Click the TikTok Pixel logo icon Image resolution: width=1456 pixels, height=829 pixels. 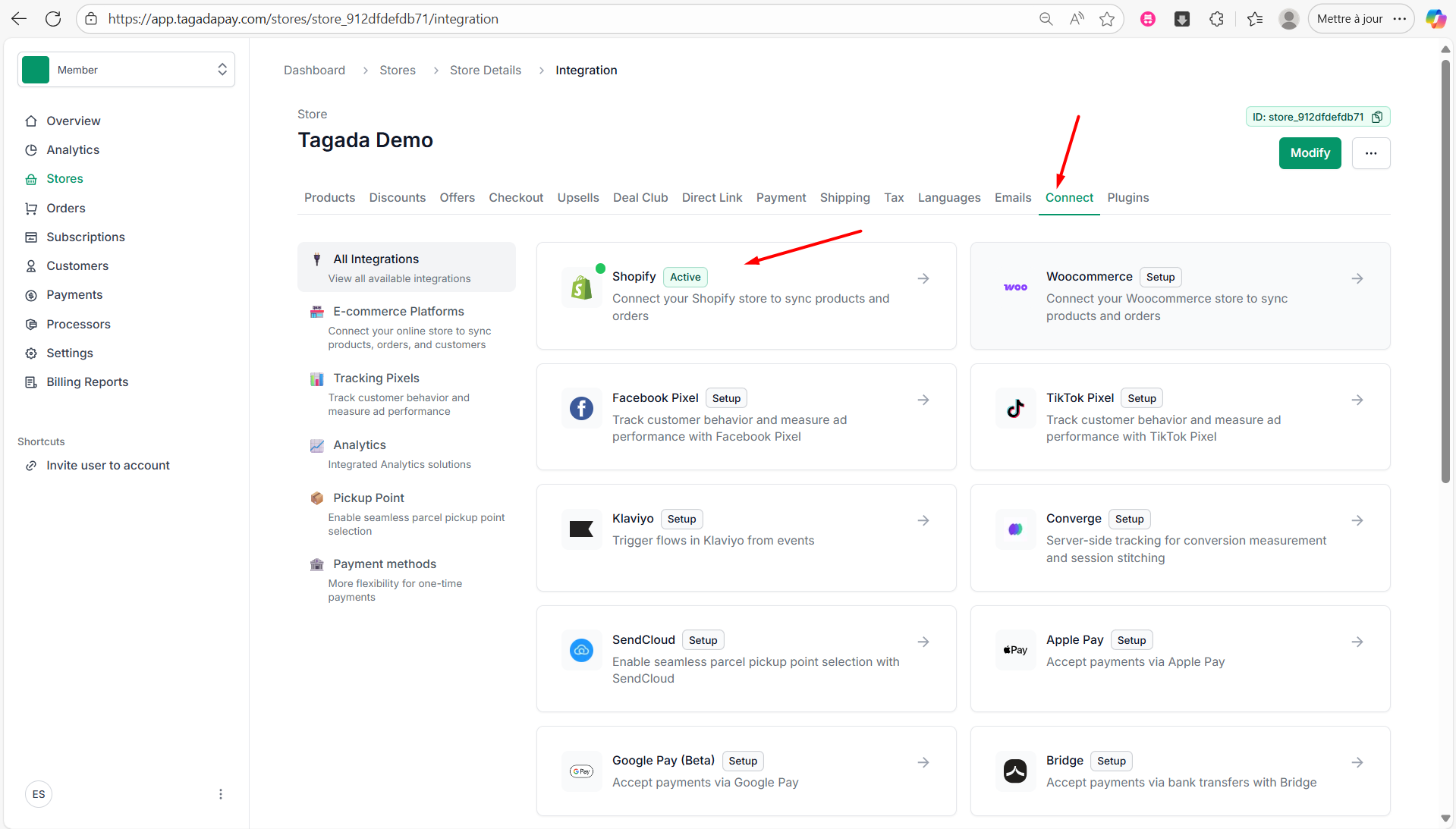[x=1015, y=409]
